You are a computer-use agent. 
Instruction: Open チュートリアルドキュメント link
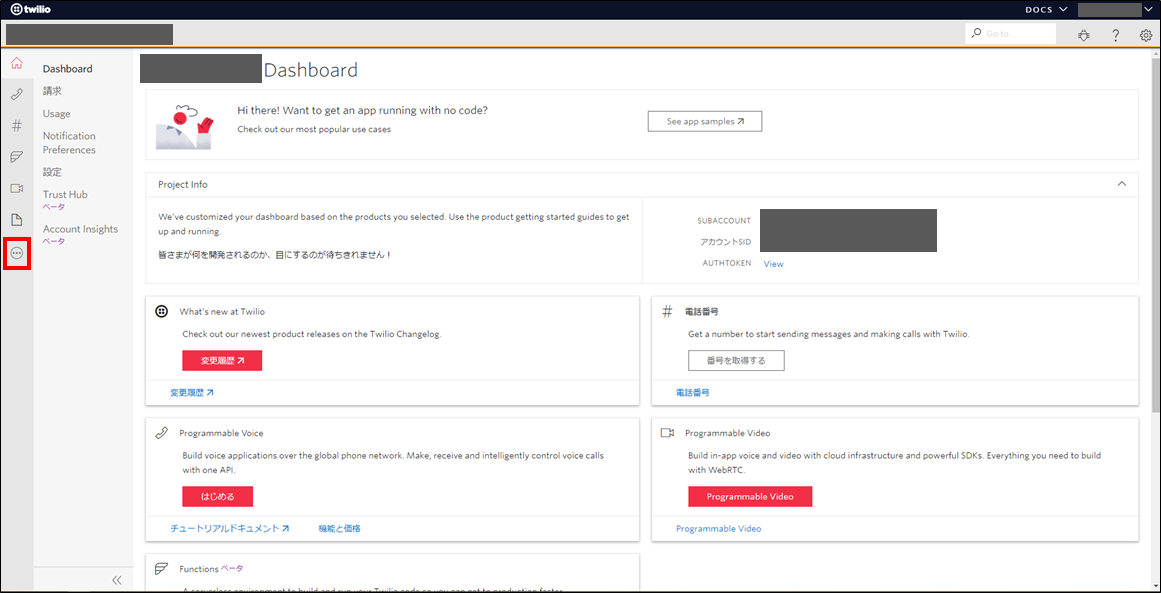pos(230,529)
